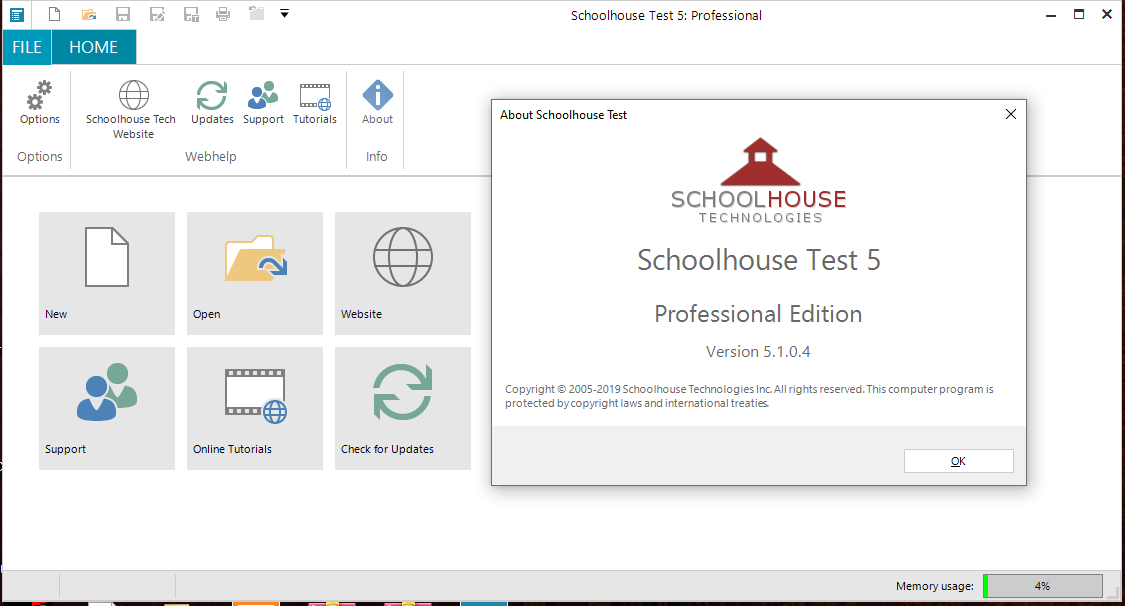Select the Open tile on the start page
Screen dimensions: 1125x606
255,273
